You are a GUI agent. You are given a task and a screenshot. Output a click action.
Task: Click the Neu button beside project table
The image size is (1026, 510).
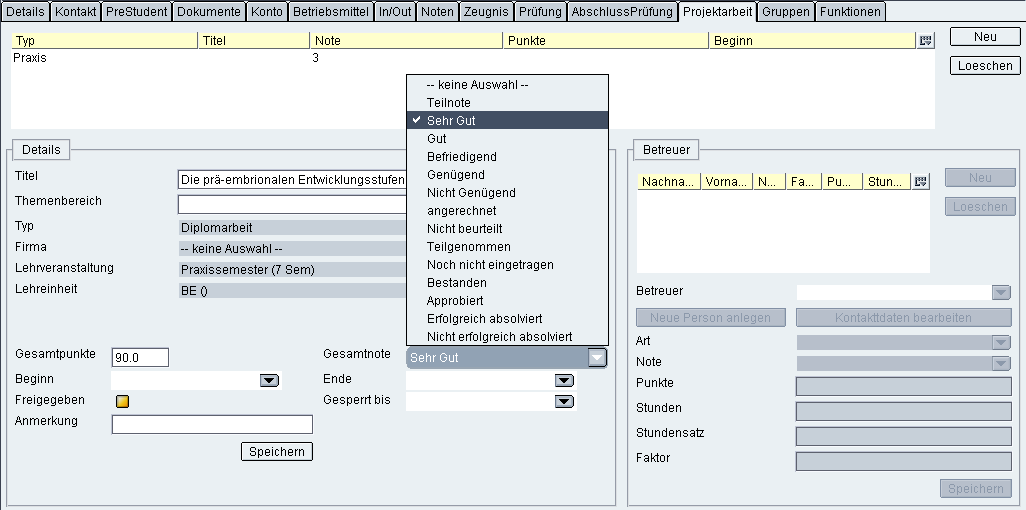pyautogui.click(x=984, y=37)
